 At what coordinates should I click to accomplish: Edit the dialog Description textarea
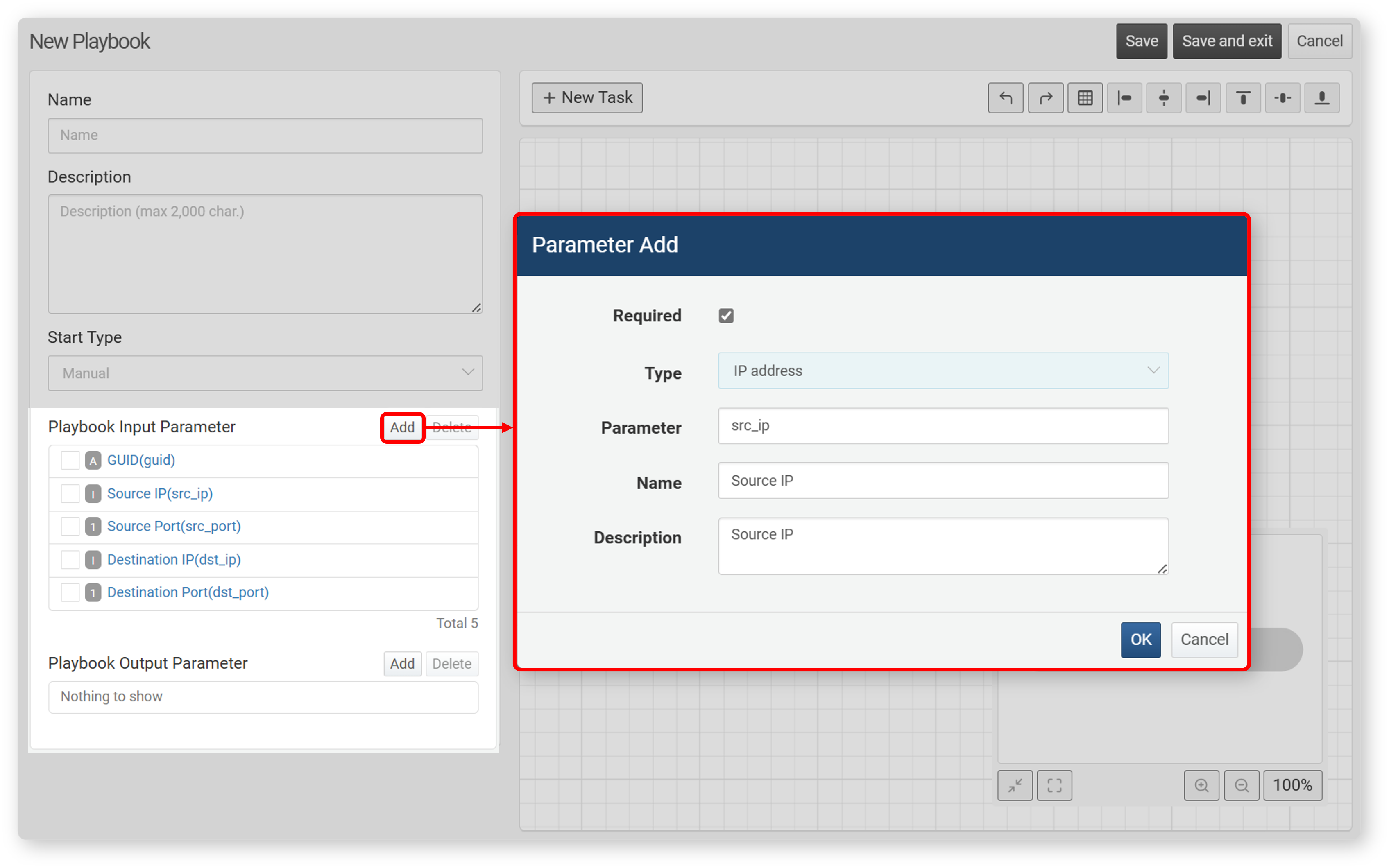[943, 547]
